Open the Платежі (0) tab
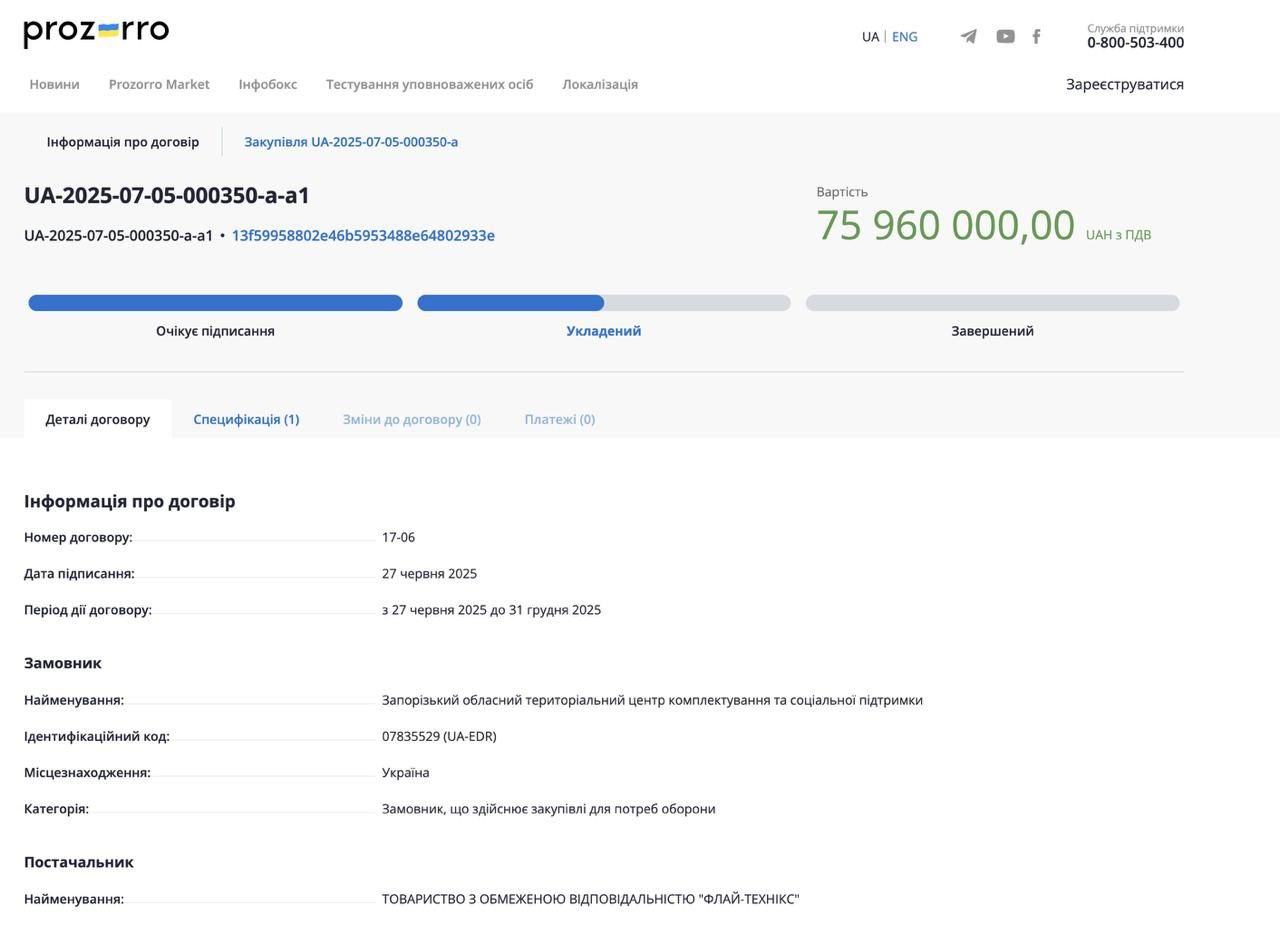Viewport: 1280px width, 925px height. [559, 419]
